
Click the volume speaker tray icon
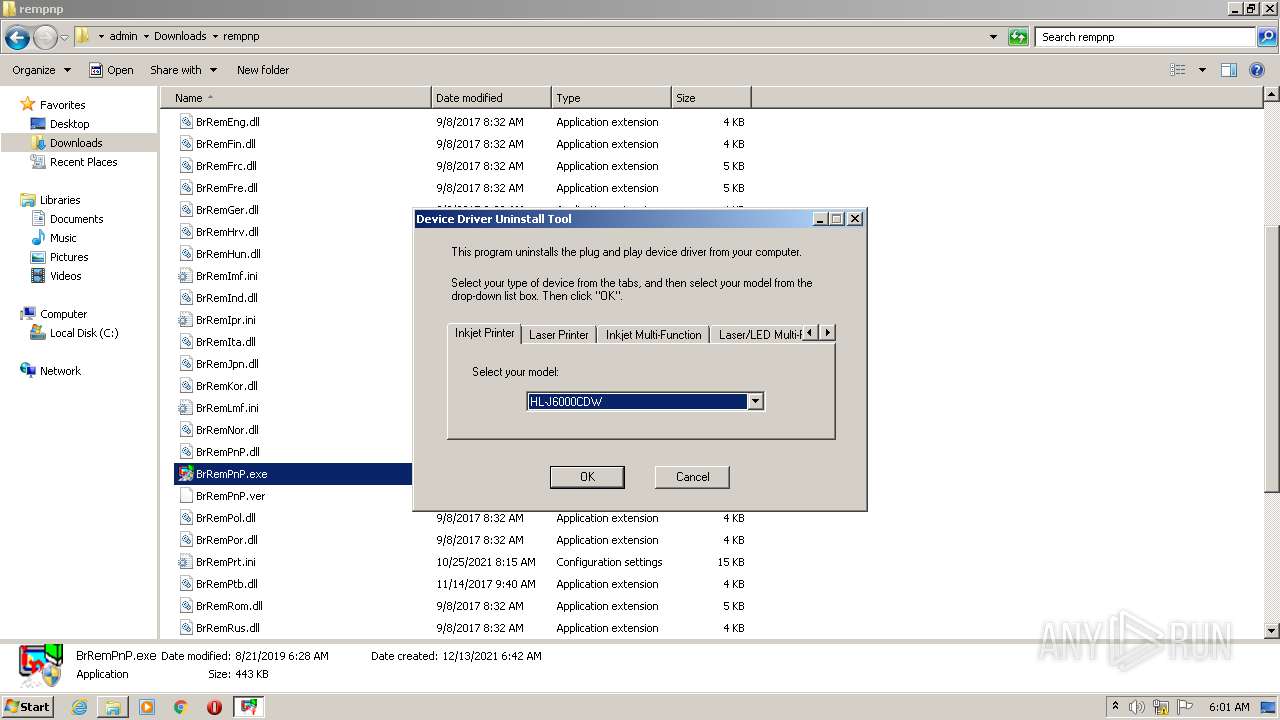1137,707
